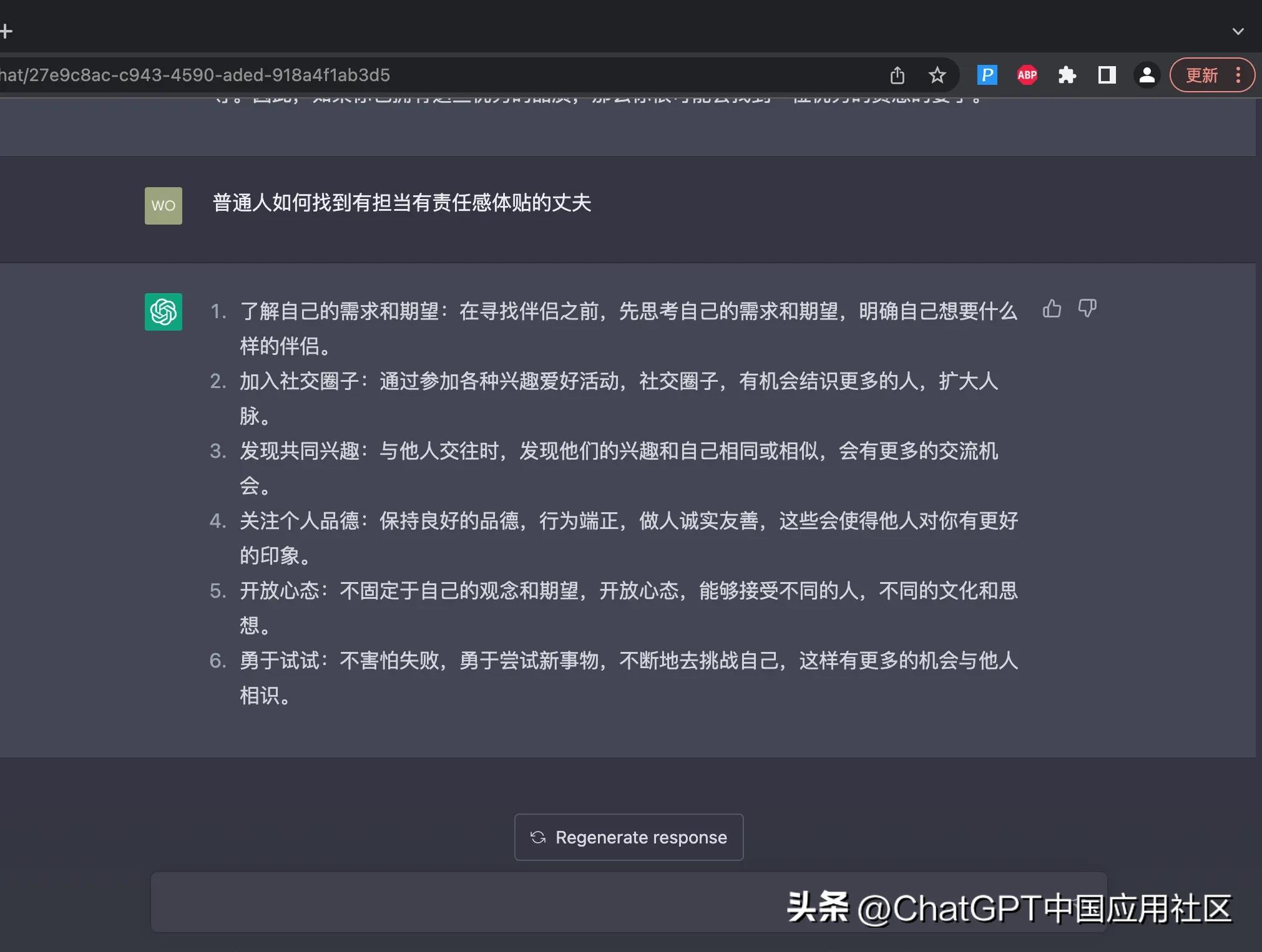
Task: Open the Adblock Plus extension icon
Action: 1027,75
